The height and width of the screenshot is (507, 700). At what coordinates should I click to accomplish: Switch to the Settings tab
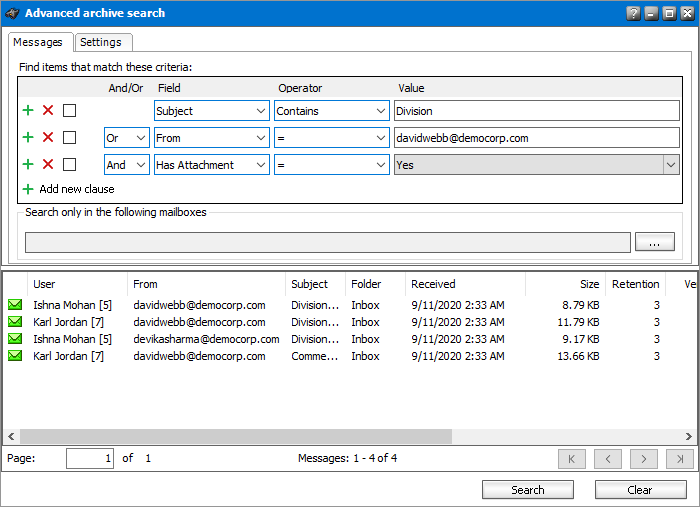pos(101,42)
